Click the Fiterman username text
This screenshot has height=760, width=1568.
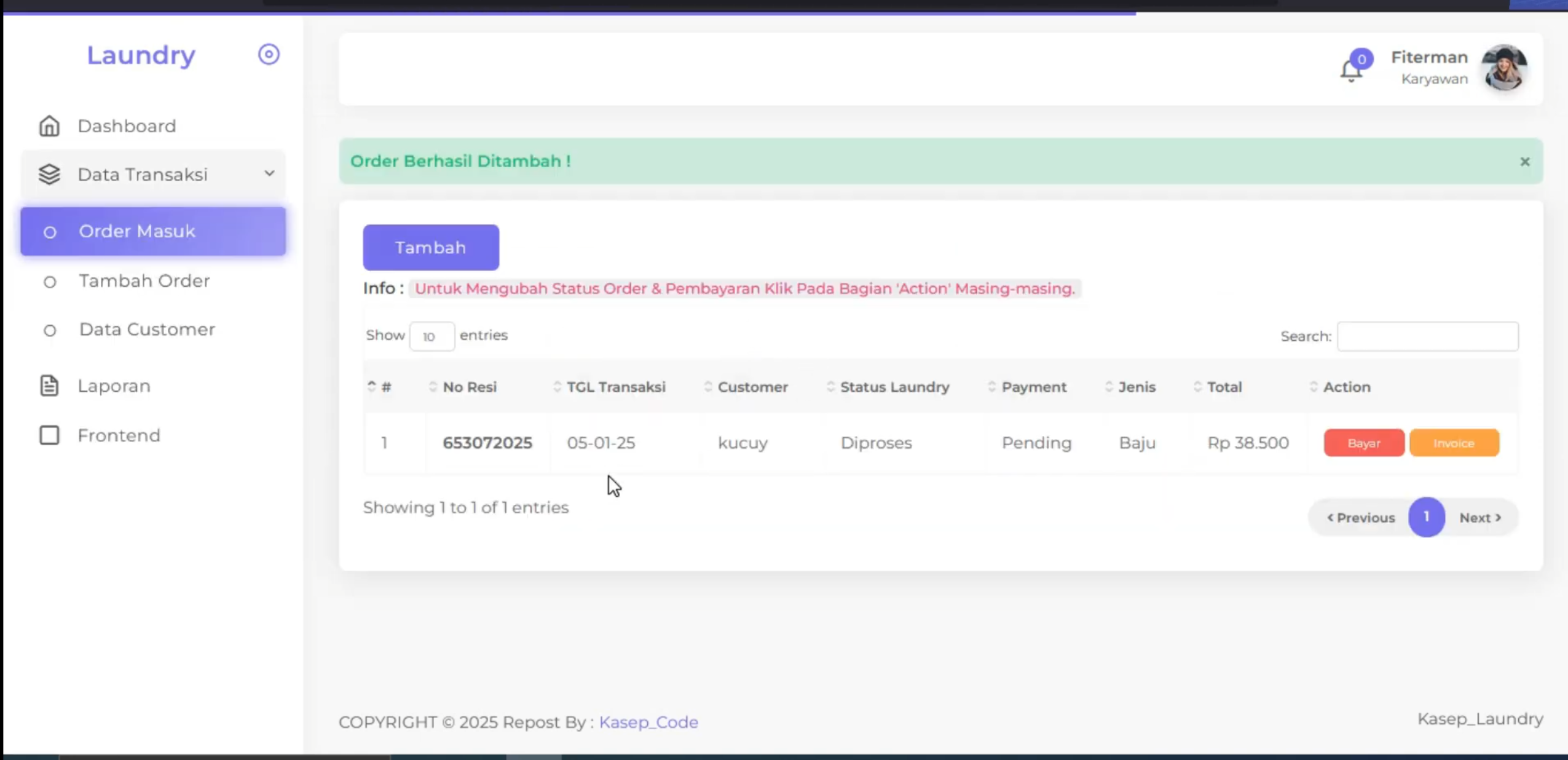click(1429, 57)
